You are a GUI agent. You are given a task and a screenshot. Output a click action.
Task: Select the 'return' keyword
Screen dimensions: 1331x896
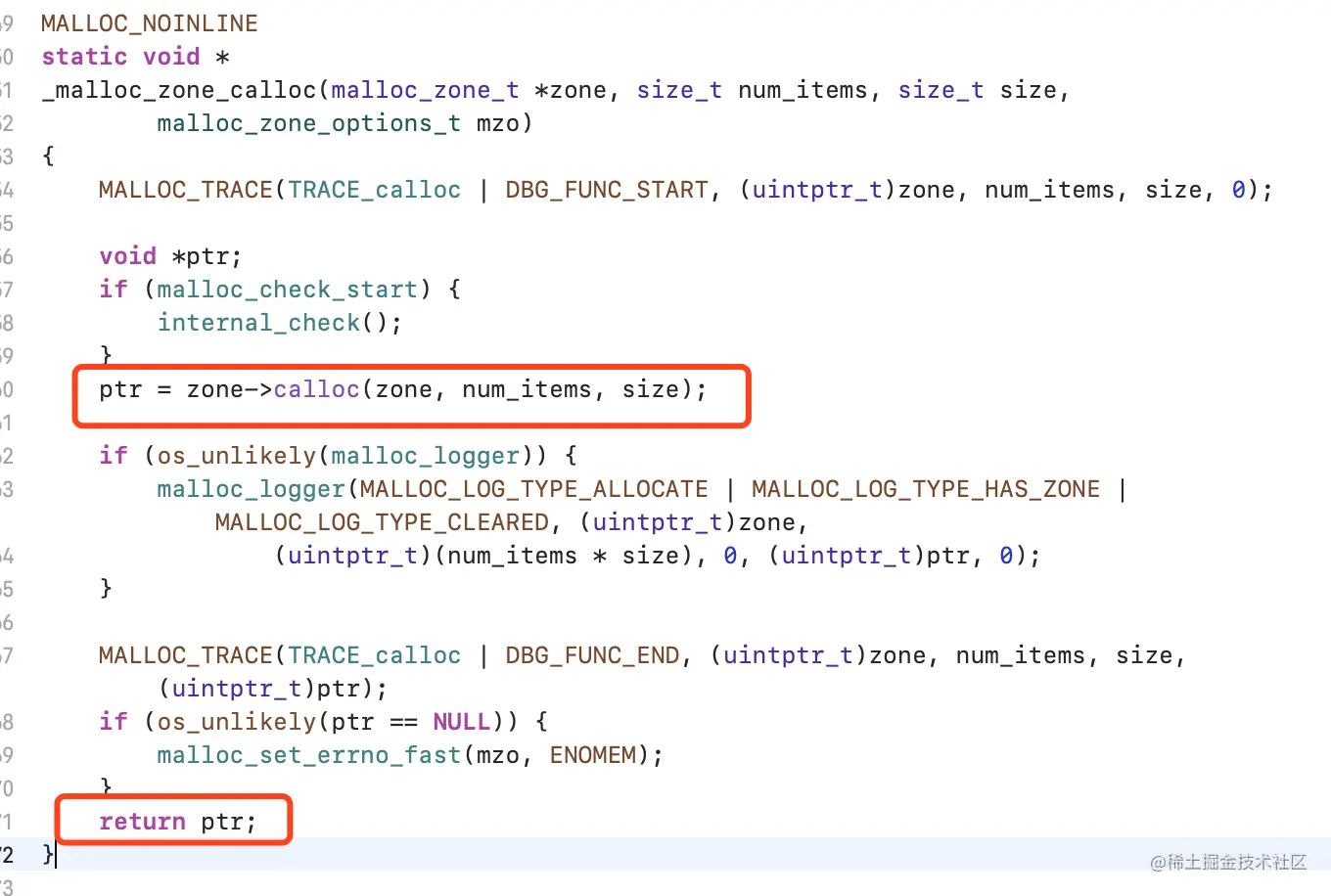(x=142, y=822)
